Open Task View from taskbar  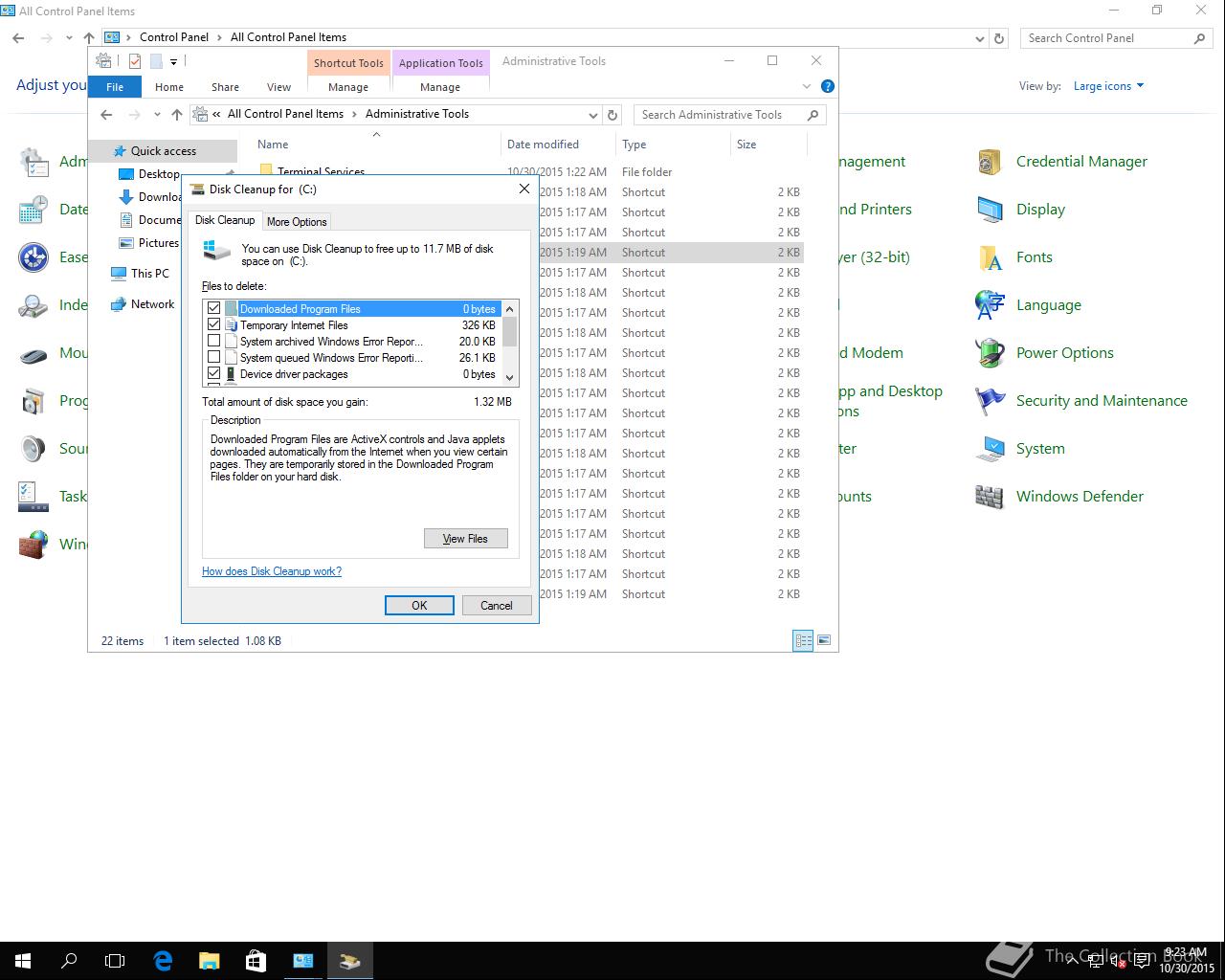115,960
